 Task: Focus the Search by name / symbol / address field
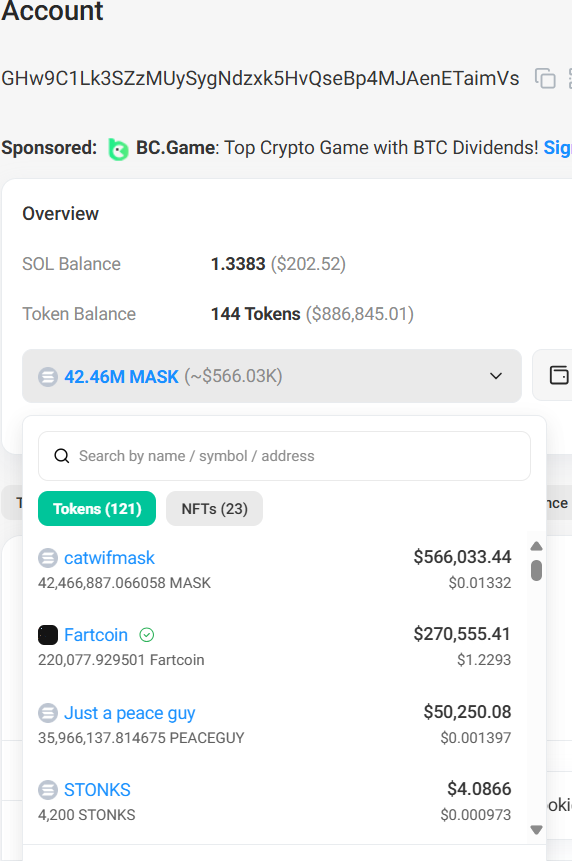point(284,456)
